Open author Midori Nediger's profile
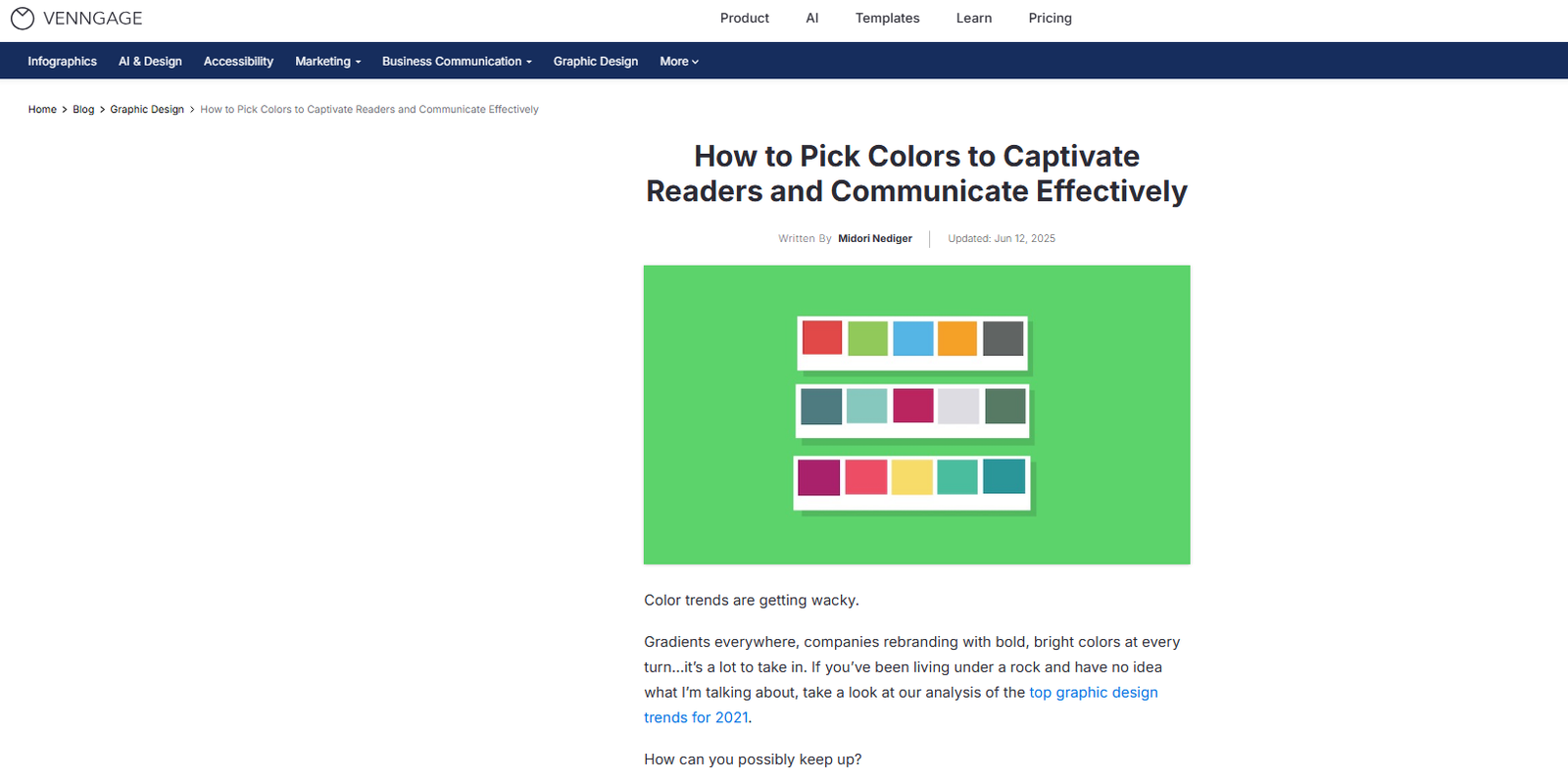 coord(875,238)
